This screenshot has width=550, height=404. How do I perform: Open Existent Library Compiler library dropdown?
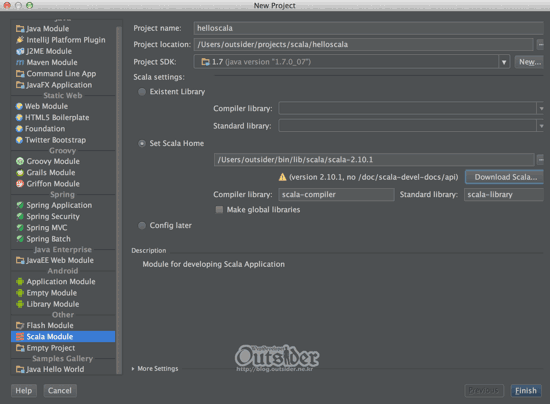(x=541, y=108)
